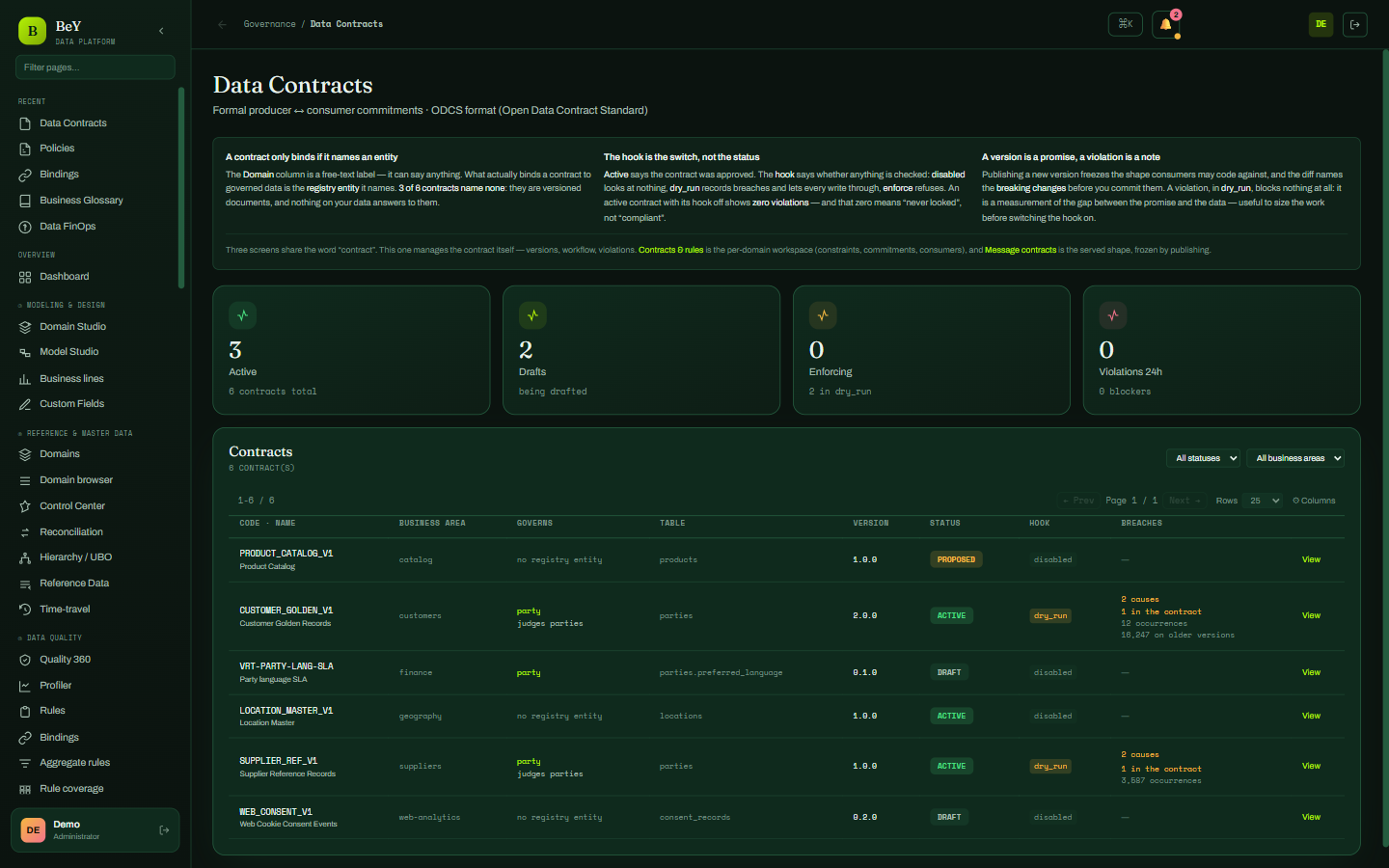Open Drafts summary card

click(x=641, y=350)
